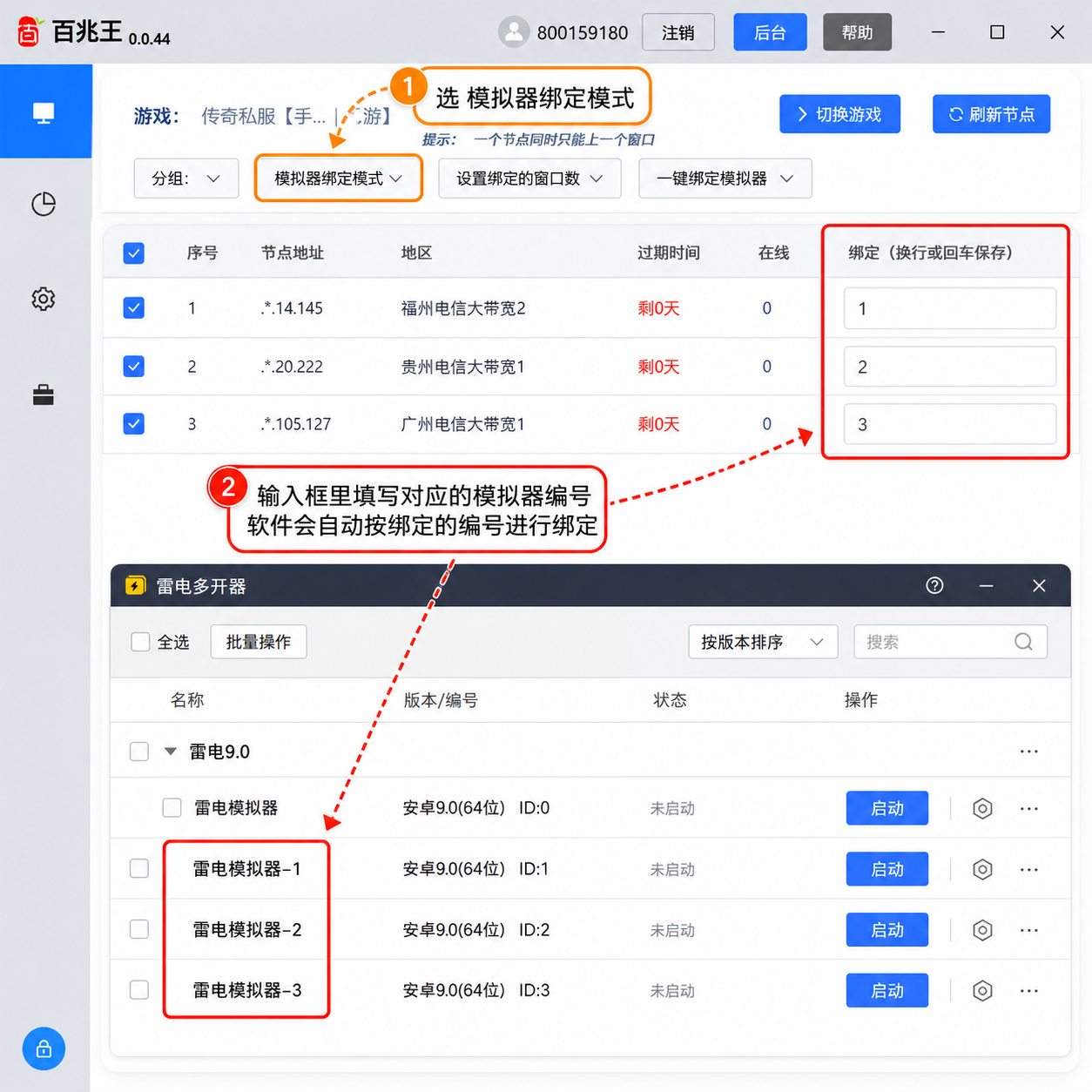Open settings hexagon icon for 雷电模拟器-2

(982, 930)
